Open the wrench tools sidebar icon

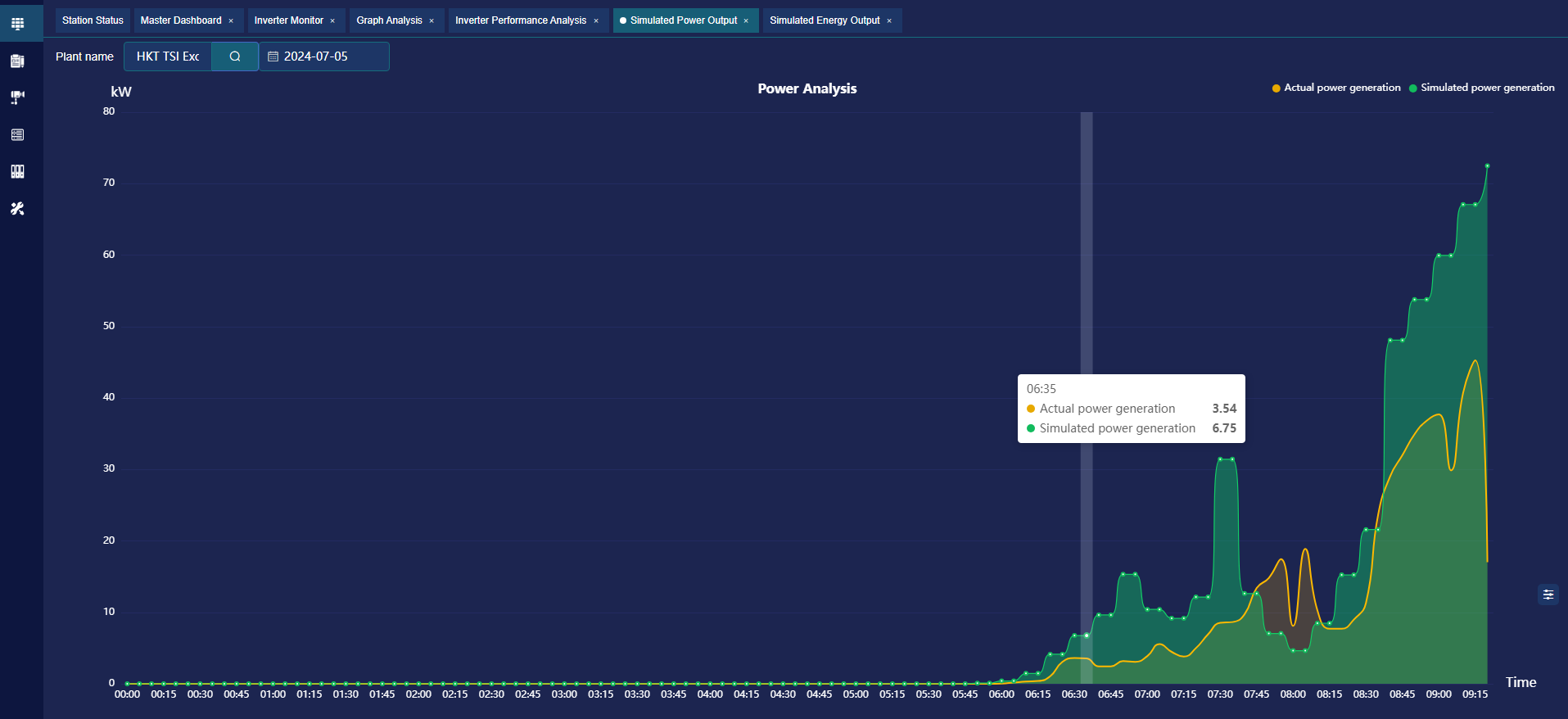click(x=17, y=209)
